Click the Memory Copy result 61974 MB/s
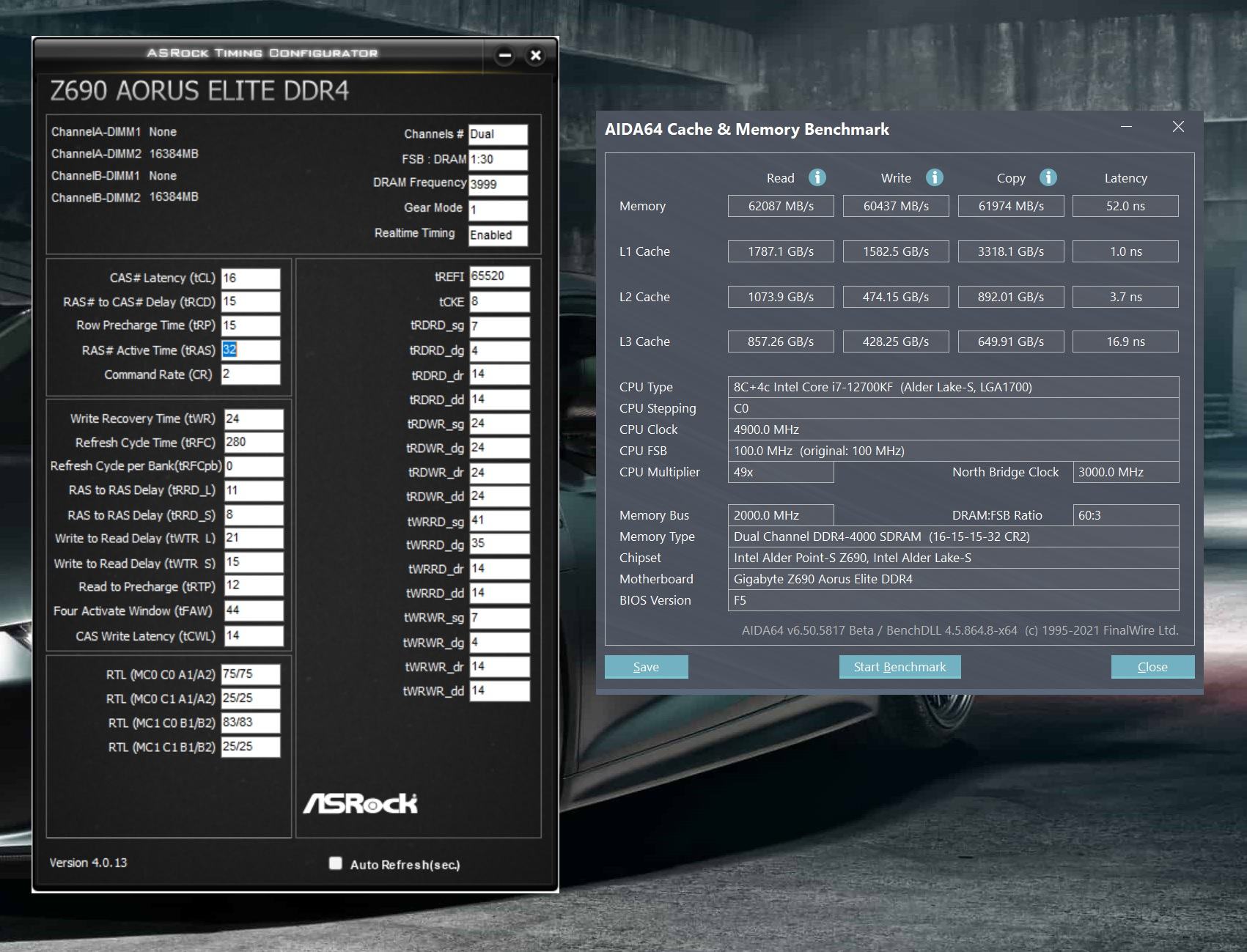1247x952 pixels. 1011,206
